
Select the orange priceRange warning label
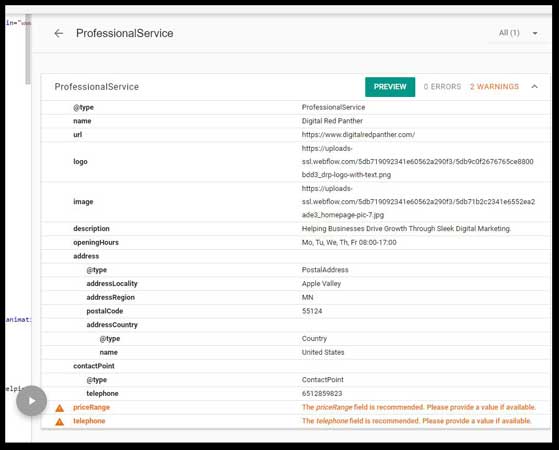coord(91,407)
